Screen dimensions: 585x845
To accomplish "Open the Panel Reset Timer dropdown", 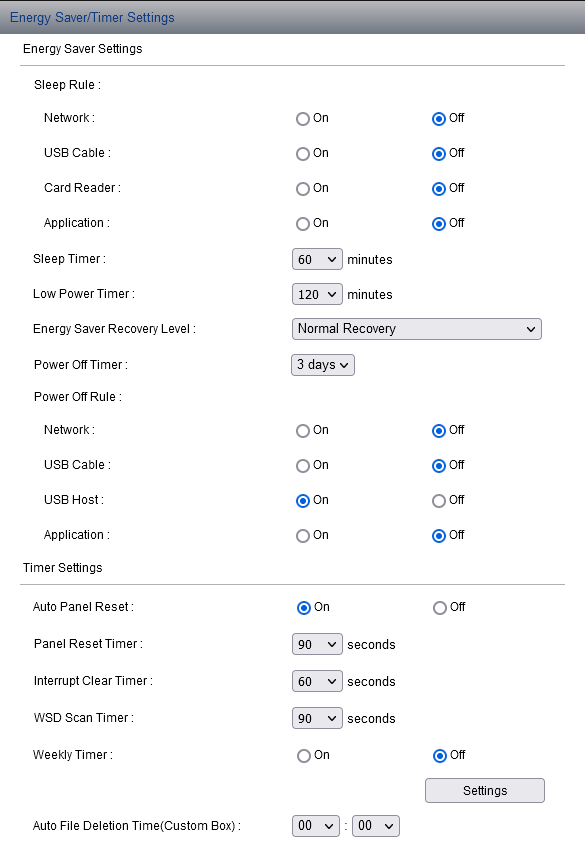I will tap(317, 644).
